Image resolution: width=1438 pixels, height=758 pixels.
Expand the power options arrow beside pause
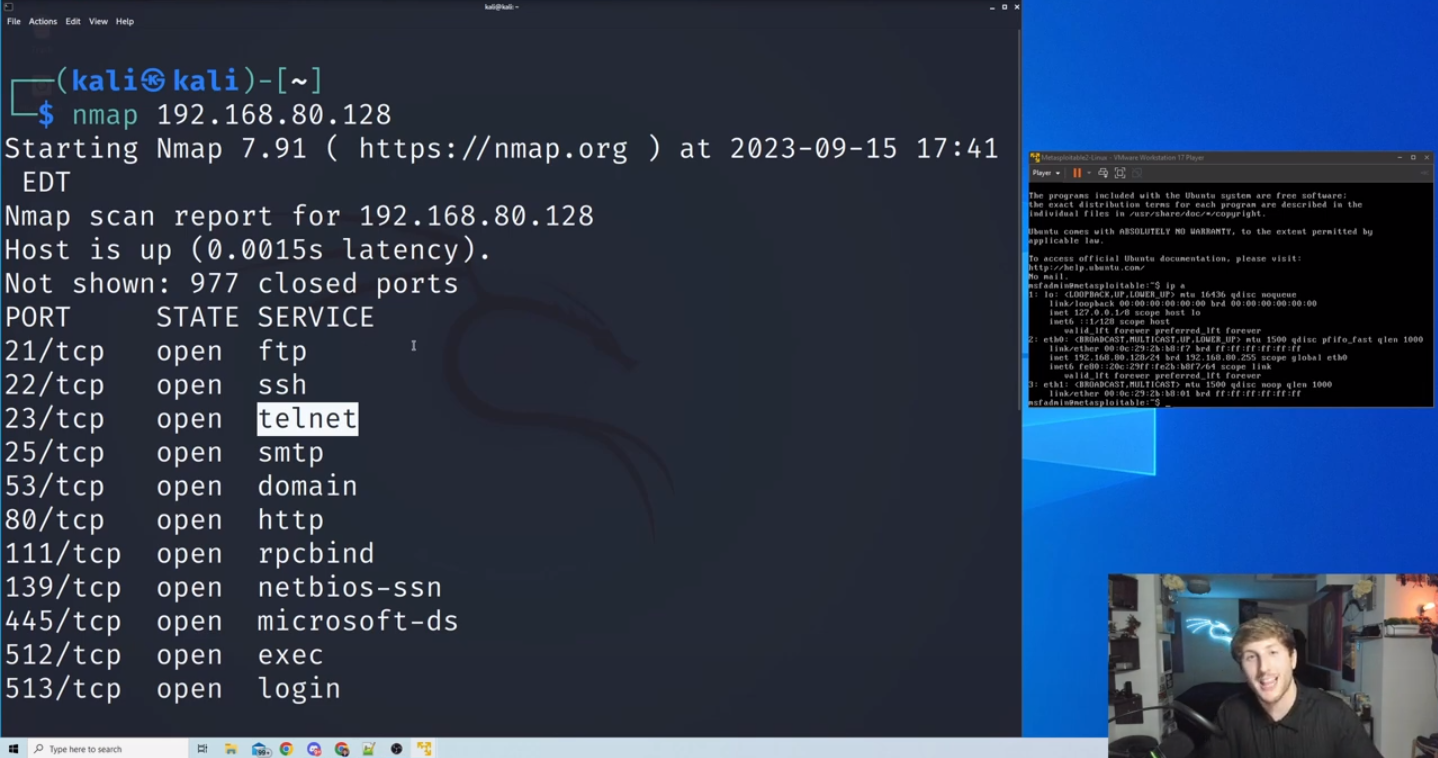[1089, 173]
